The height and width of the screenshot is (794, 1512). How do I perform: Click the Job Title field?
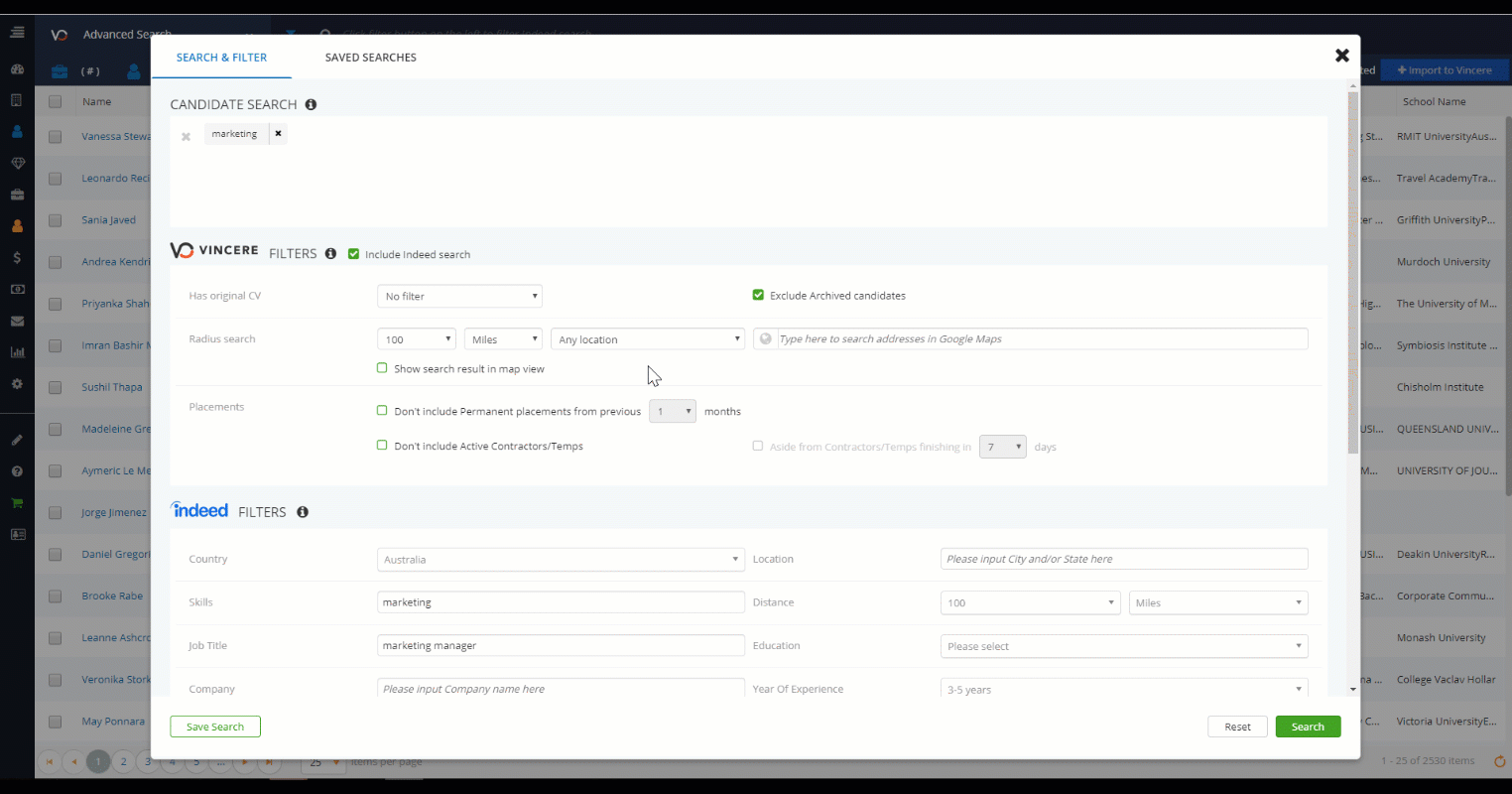click(x=561, y=646)
